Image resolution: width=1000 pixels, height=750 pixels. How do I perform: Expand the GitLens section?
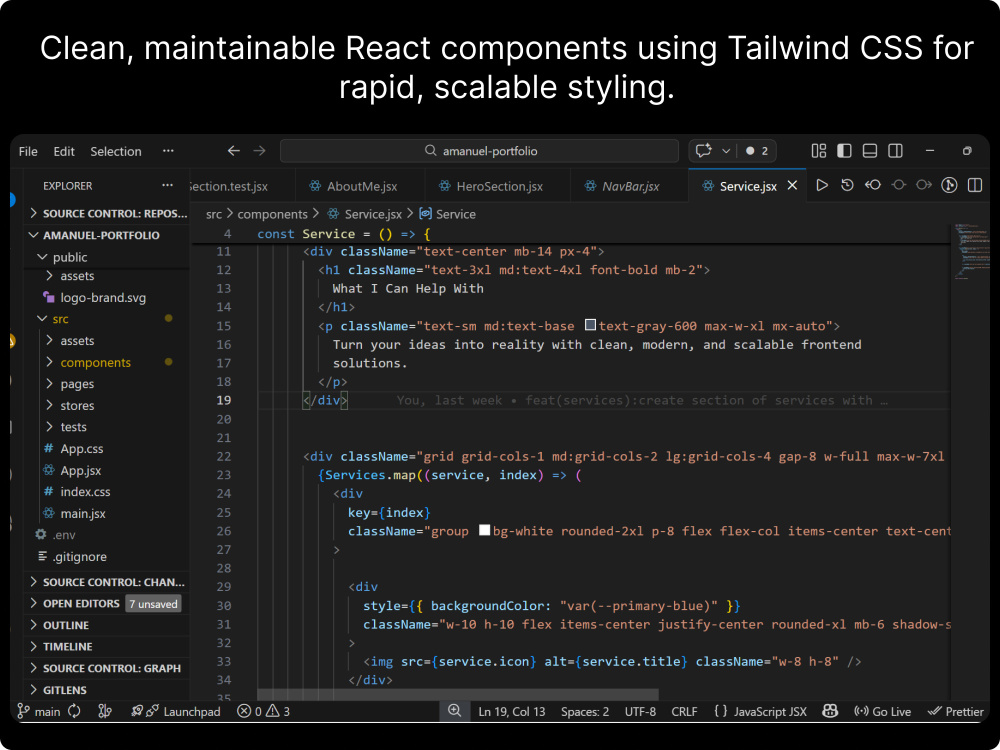[107, 690]
